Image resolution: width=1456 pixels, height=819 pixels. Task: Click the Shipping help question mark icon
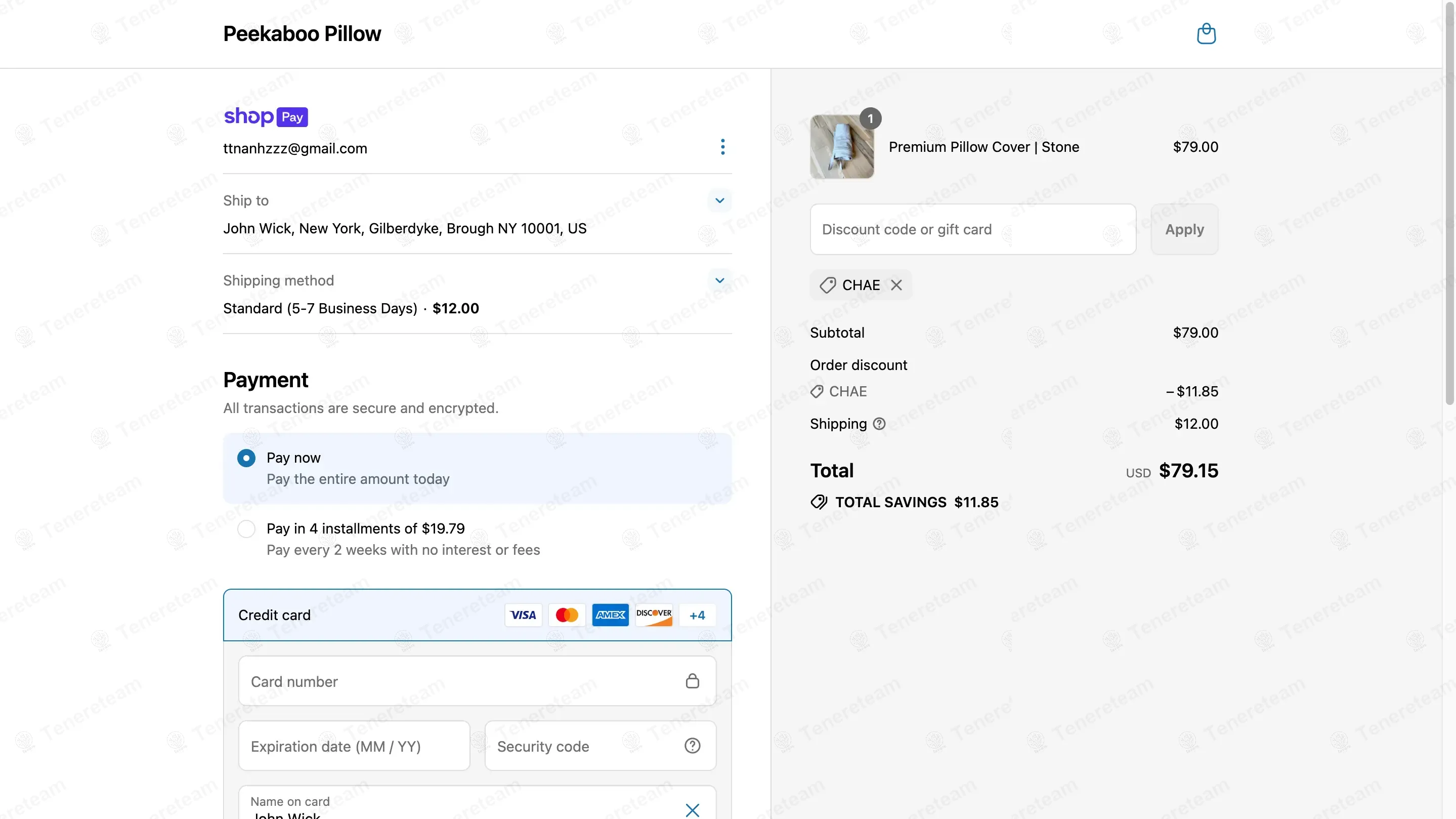click(879, 424)
